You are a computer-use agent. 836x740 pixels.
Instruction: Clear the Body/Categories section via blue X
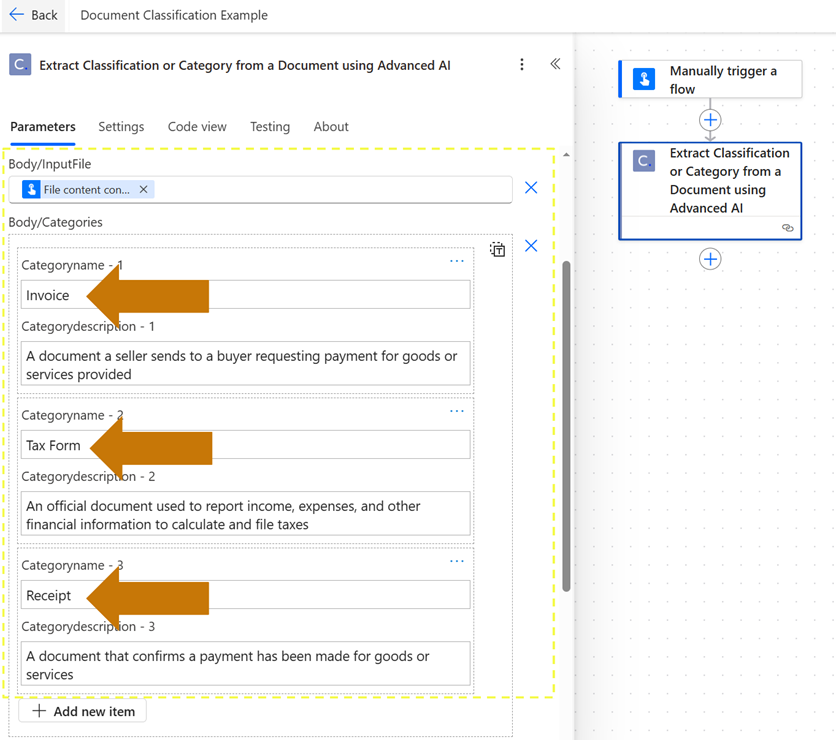[531, 245]
